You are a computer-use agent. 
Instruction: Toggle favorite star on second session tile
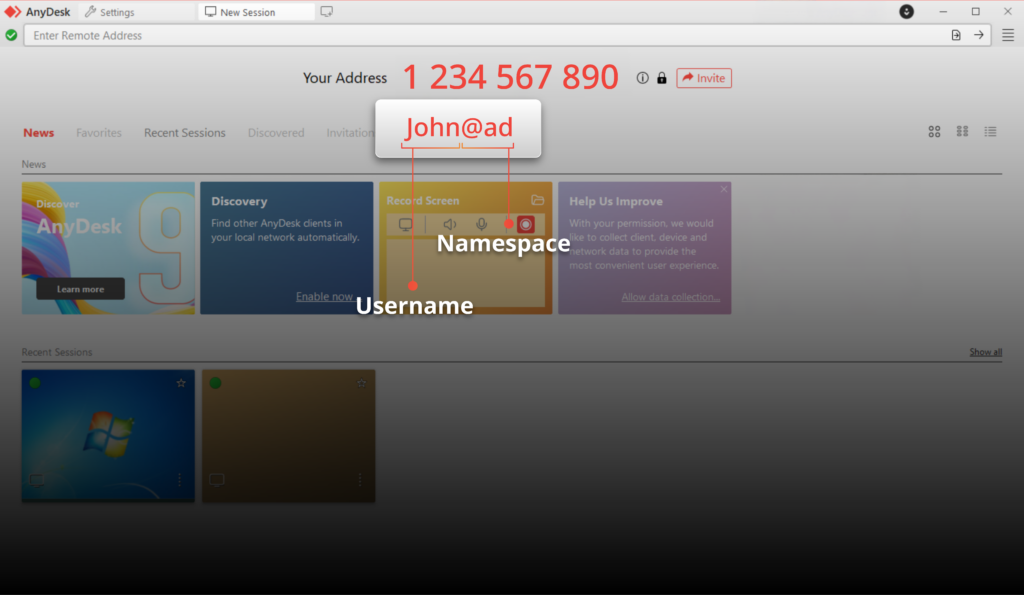tap(361, 383)
